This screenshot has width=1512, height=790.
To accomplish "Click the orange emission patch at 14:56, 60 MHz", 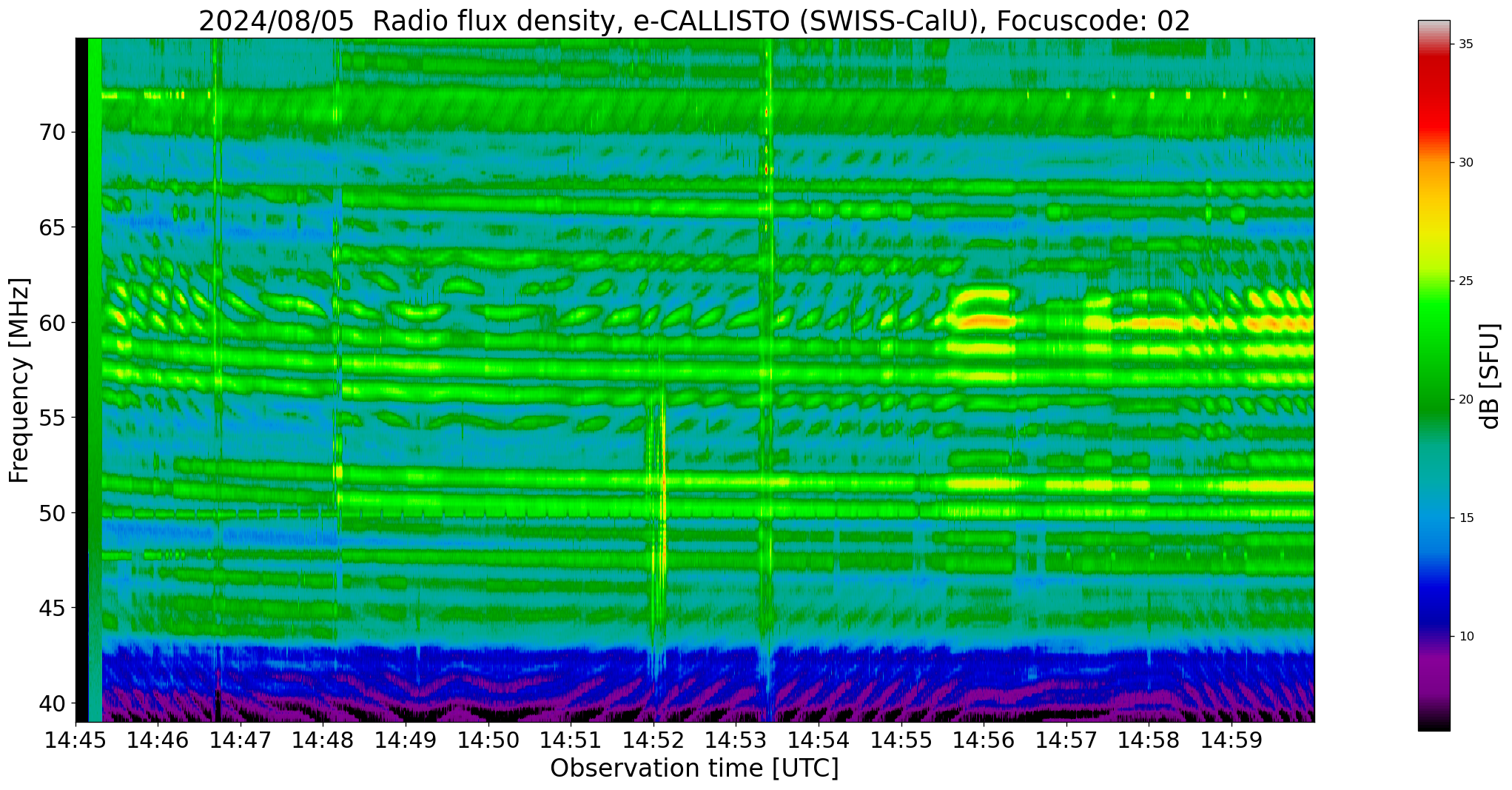I will coord(982,321).
